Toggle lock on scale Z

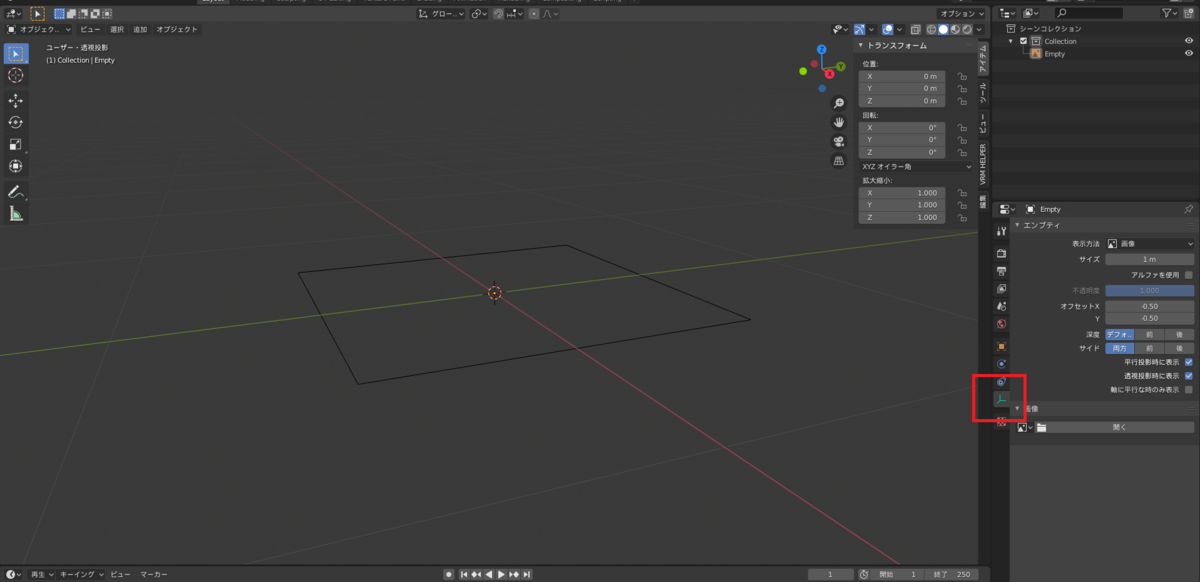(961, 217)
